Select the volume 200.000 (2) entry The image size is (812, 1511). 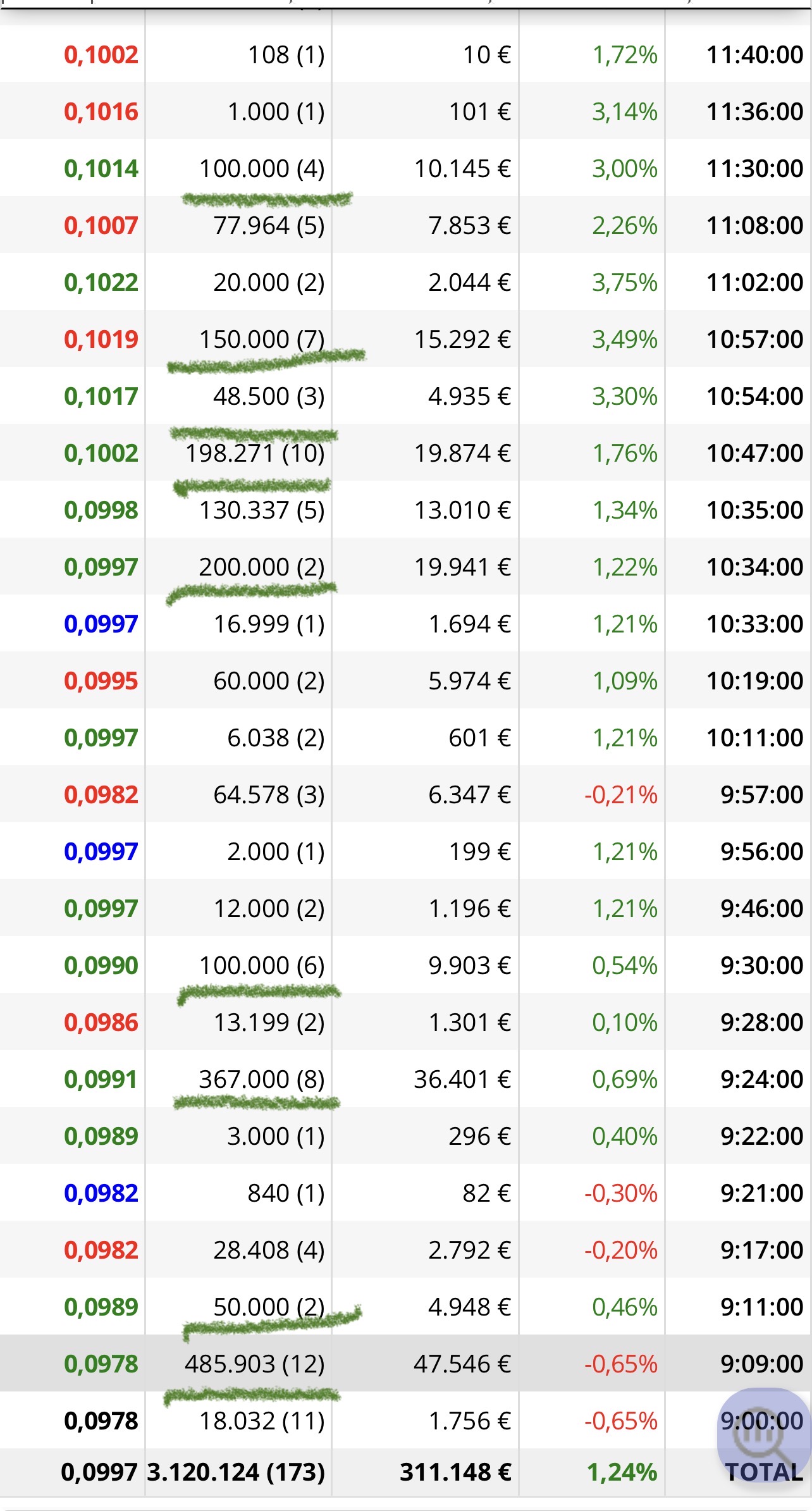(x=262, y=567)
